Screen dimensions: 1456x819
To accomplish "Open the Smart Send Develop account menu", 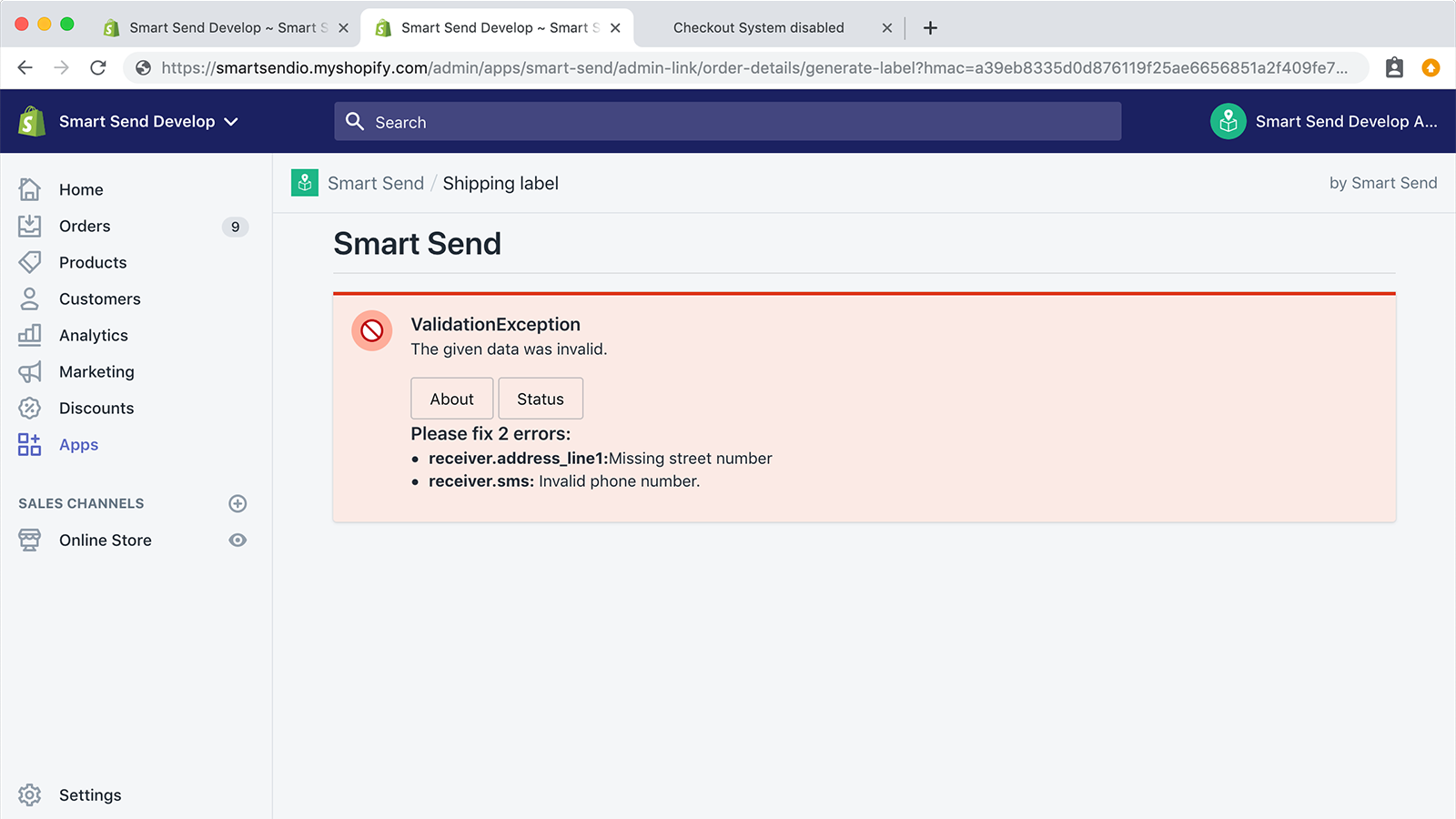I will click(1324, 121).
